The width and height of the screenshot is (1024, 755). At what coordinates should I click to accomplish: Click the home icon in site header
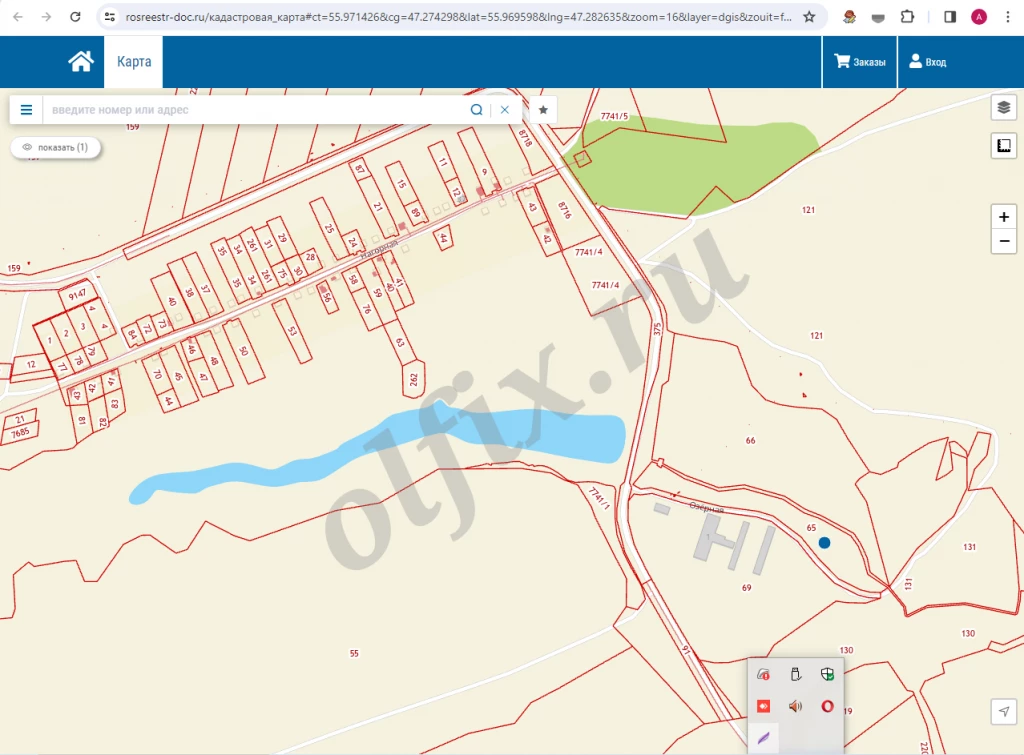point(81,62)
